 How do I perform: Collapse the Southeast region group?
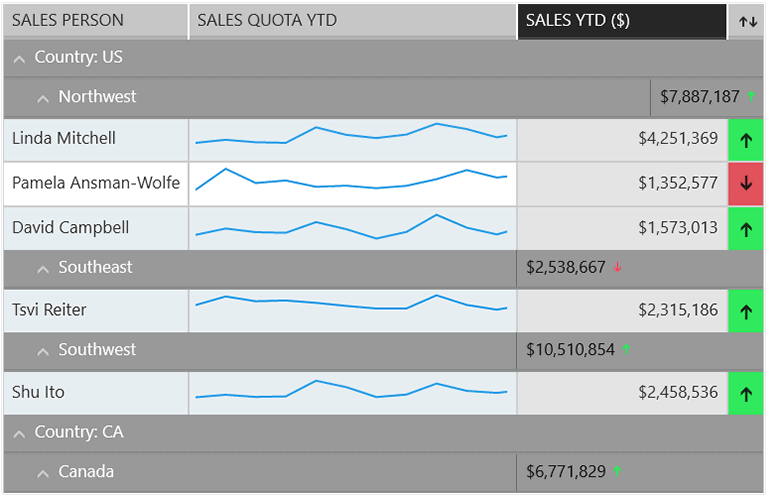click(43, 268)
